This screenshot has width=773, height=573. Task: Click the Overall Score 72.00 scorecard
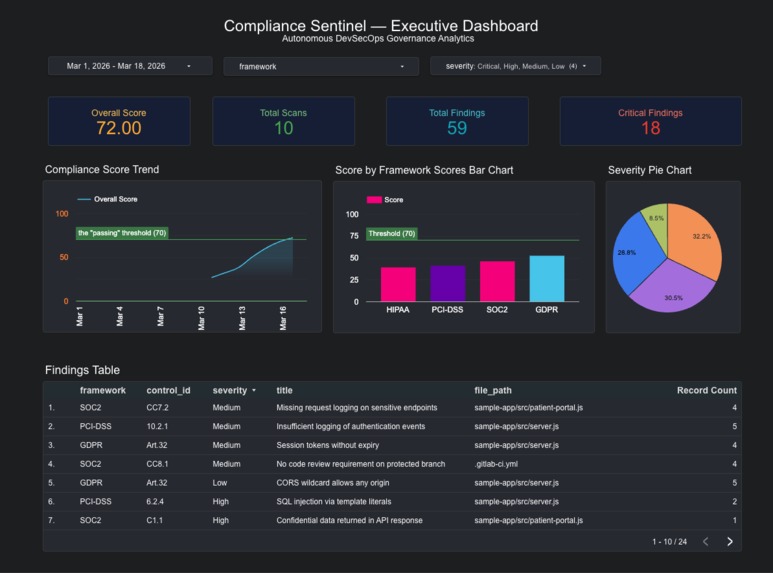[x=119, y=121]
